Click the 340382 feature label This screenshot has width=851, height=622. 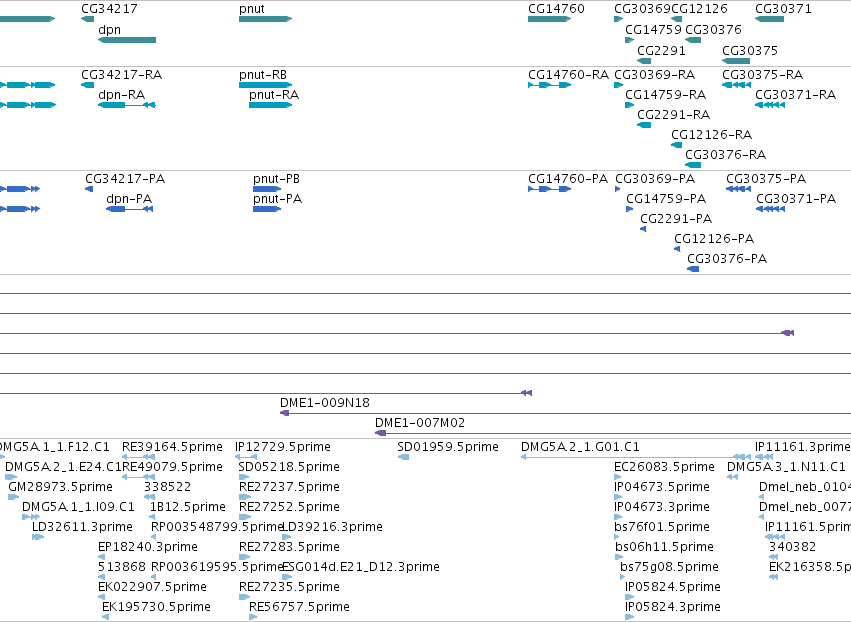(792, 547)
